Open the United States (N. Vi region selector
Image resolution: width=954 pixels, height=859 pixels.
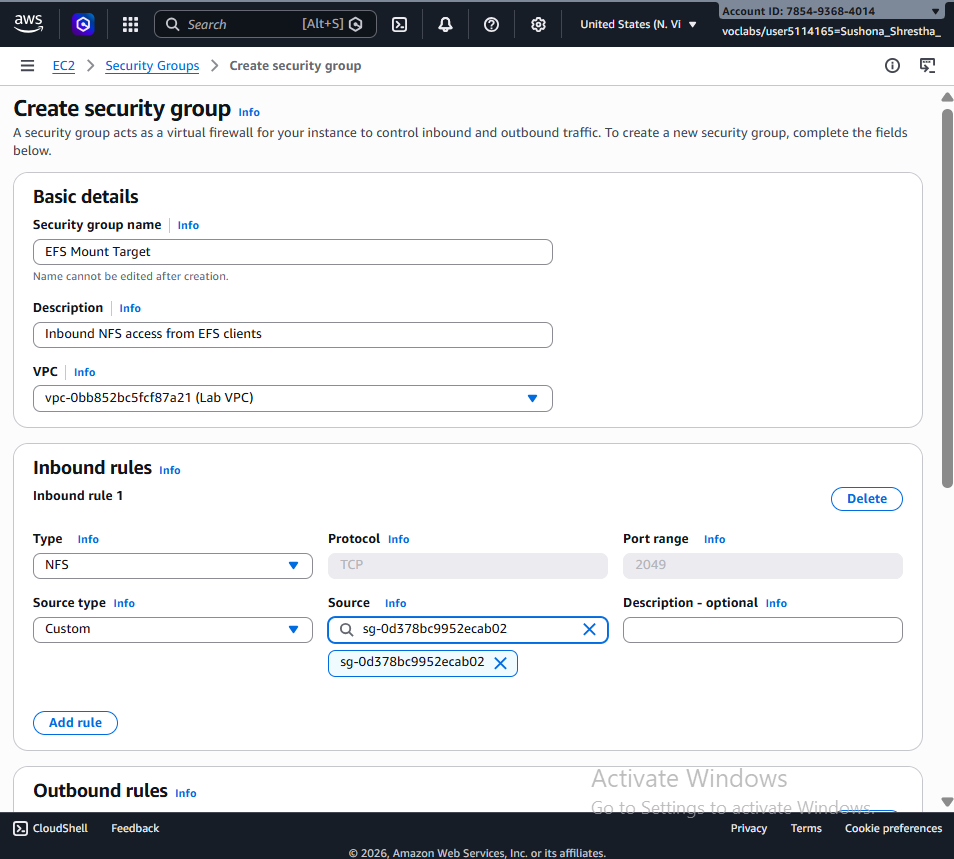[638, 24]
